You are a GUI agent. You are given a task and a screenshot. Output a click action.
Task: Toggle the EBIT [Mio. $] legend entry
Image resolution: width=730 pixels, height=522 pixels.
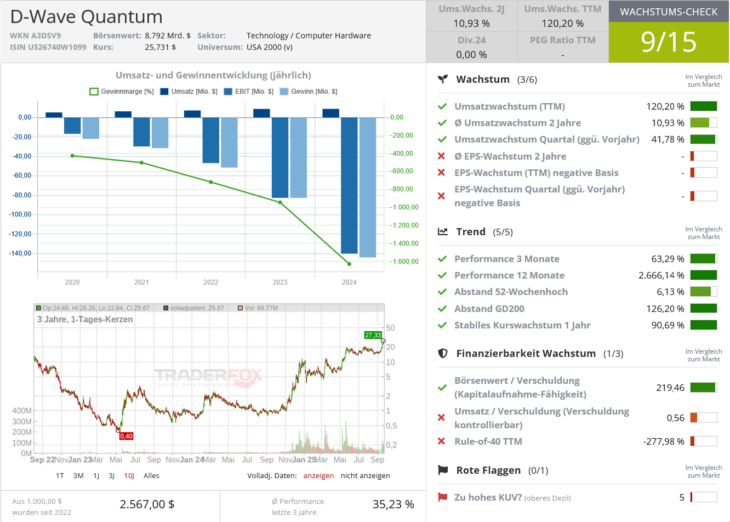point(249,92)
